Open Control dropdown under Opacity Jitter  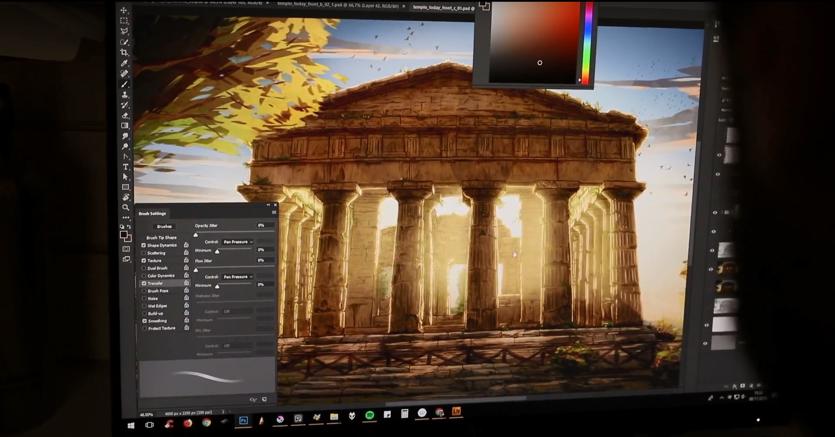237,242
